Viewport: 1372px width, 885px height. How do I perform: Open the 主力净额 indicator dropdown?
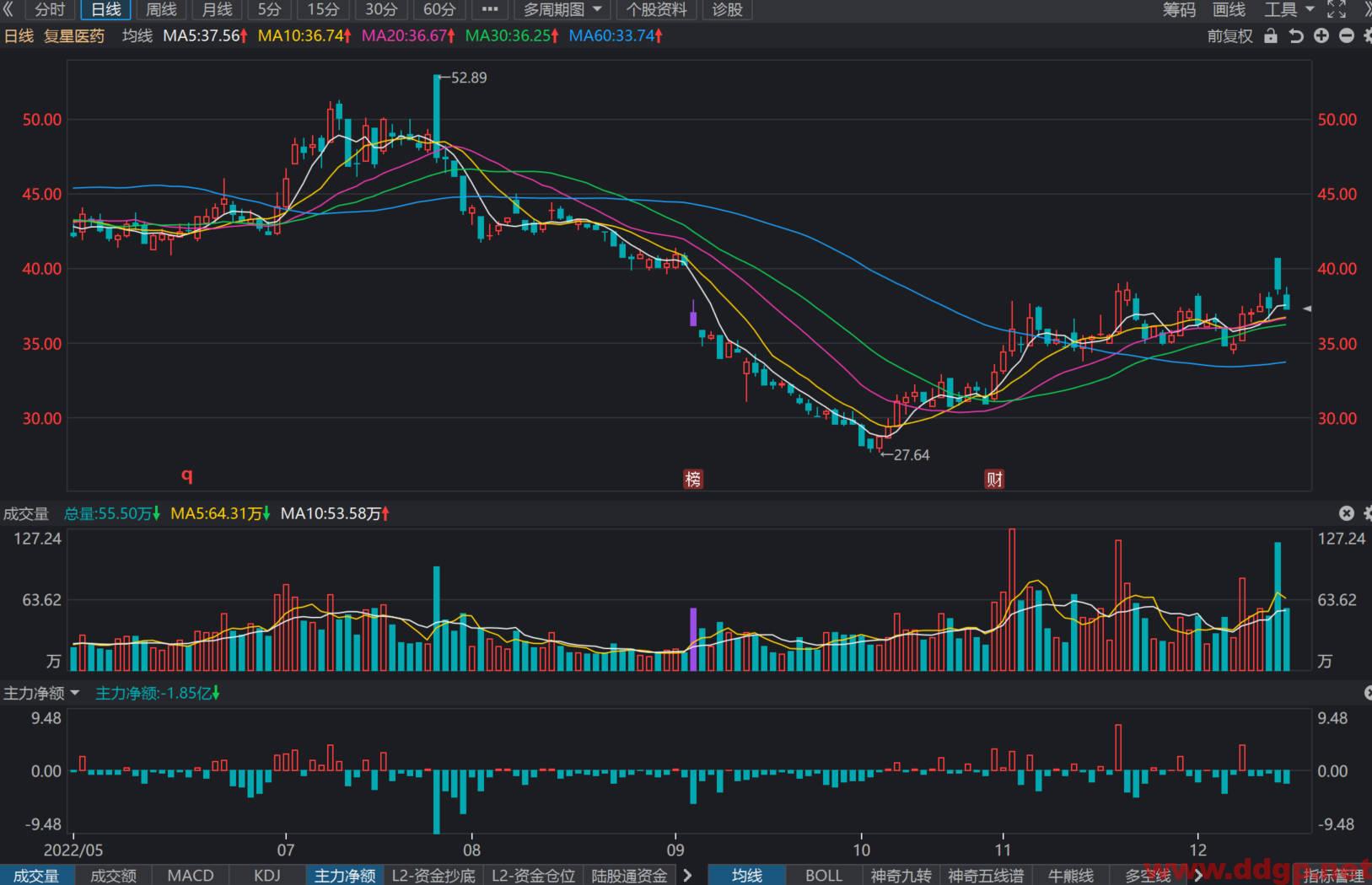(x=41, y=693)
